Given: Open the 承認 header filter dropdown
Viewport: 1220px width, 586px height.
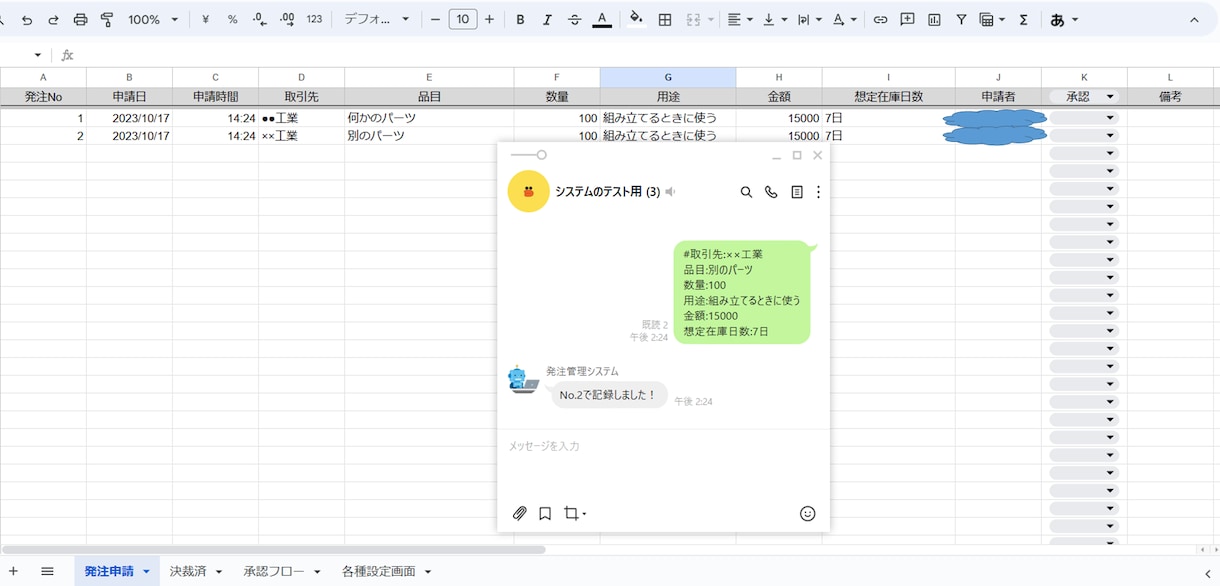Looking at the screenshot, I should (x=1110, y=97).
